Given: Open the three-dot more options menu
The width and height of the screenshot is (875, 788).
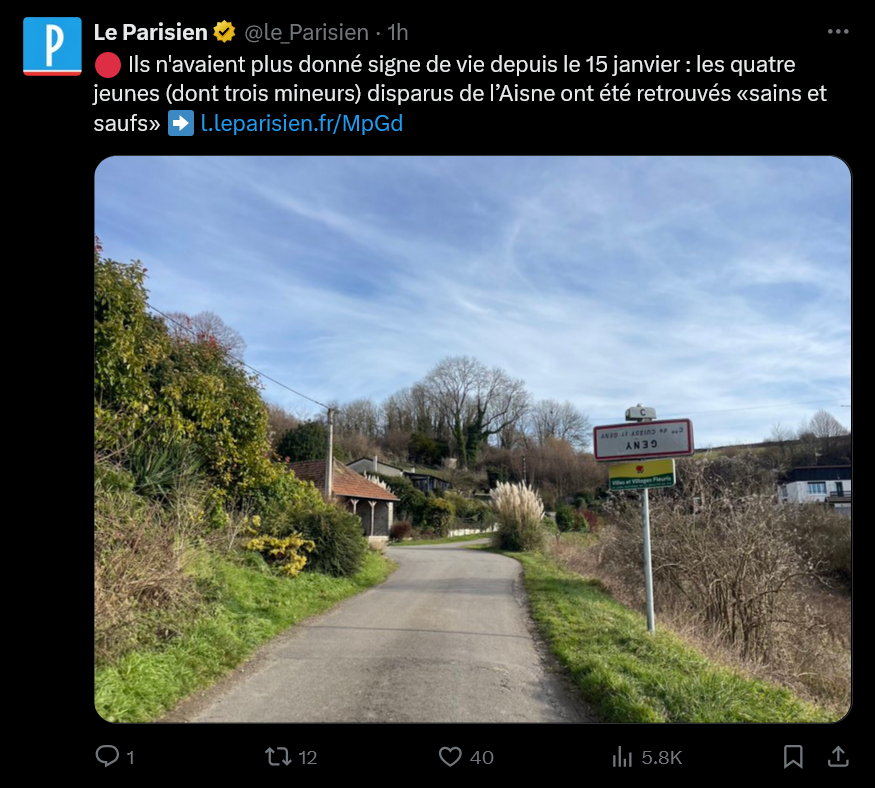Looking at the screenshot, I should (838, 32).
